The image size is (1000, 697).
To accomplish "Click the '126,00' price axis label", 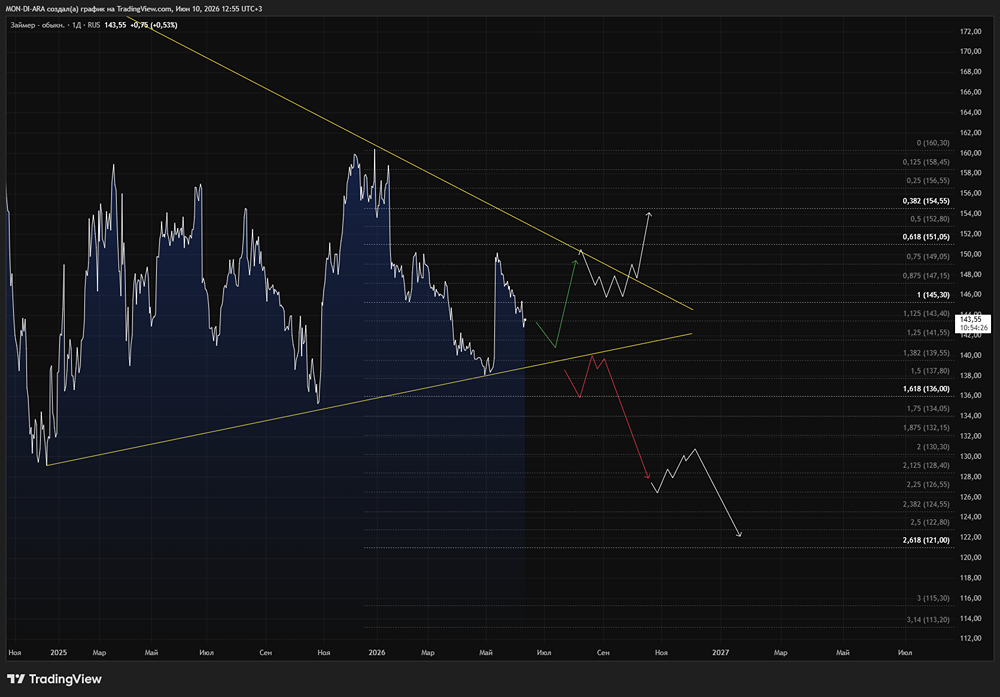I will (x=971, y=497).
